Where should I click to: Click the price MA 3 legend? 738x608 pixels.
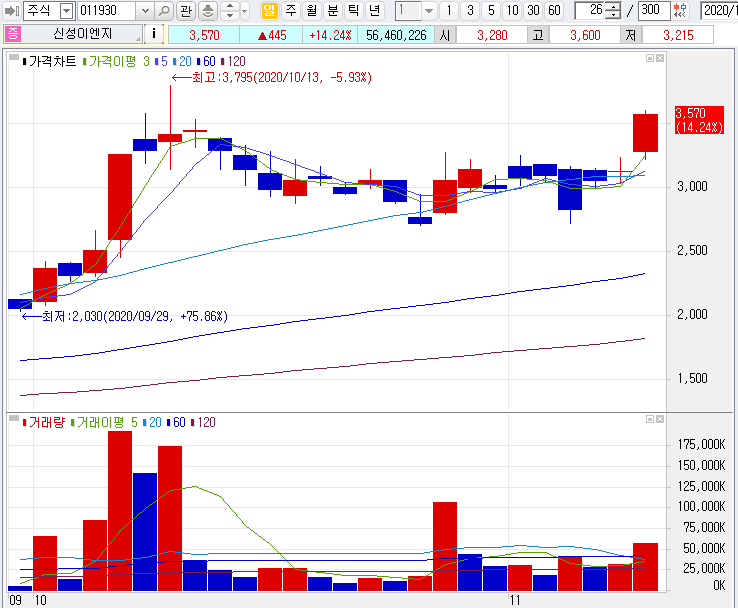click(x=116, y=61)
